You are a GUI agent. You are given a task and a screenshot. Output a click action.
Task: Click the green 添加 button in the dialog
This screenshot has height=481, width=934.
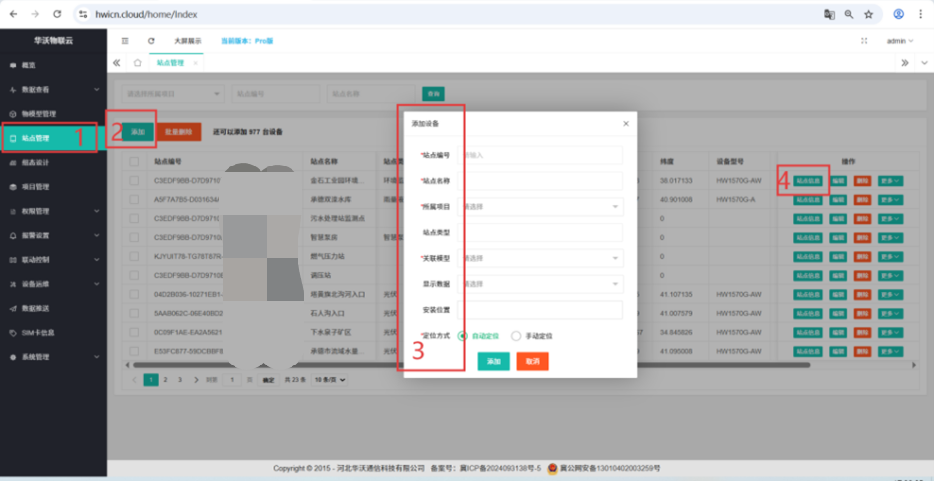click(x=493, y=361)
